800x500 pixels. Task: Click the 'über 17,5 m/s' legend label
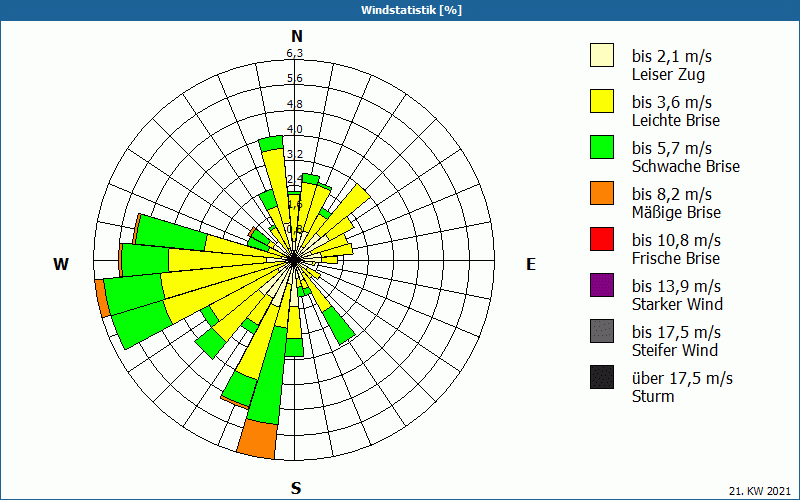[x=682, y=378]
